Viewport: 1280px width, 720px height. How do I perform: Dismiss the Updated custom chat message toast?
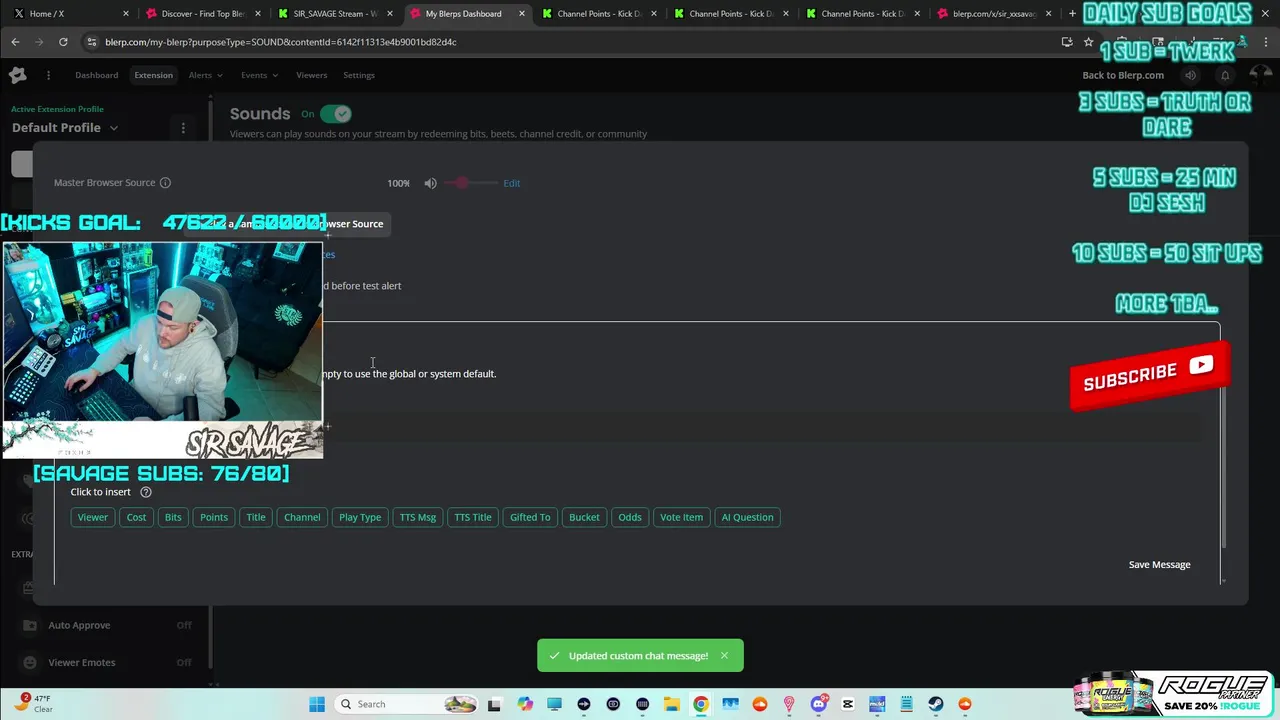pyautogui.click(x=724, y=656)
